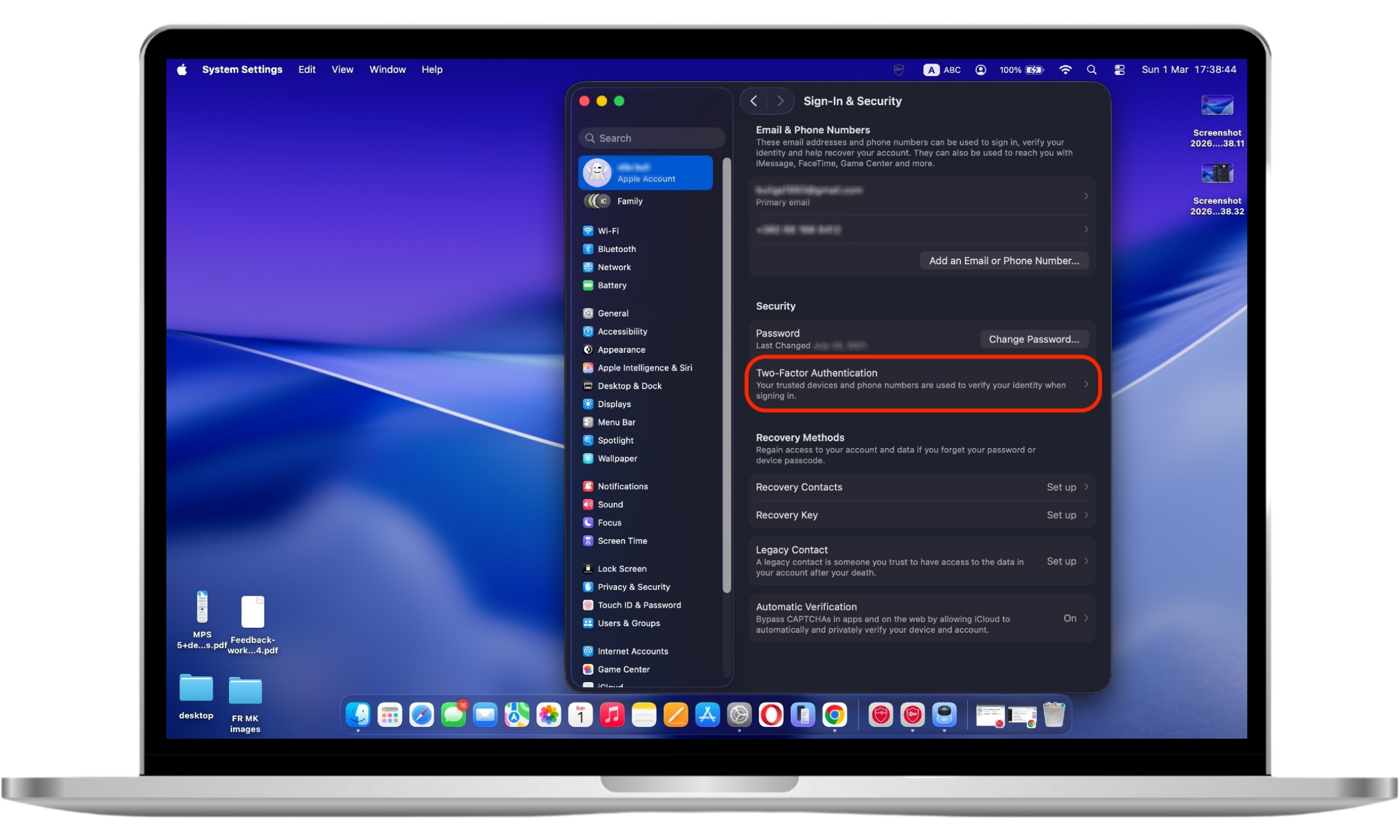Expand the primary email row

(x=922, y=195)
